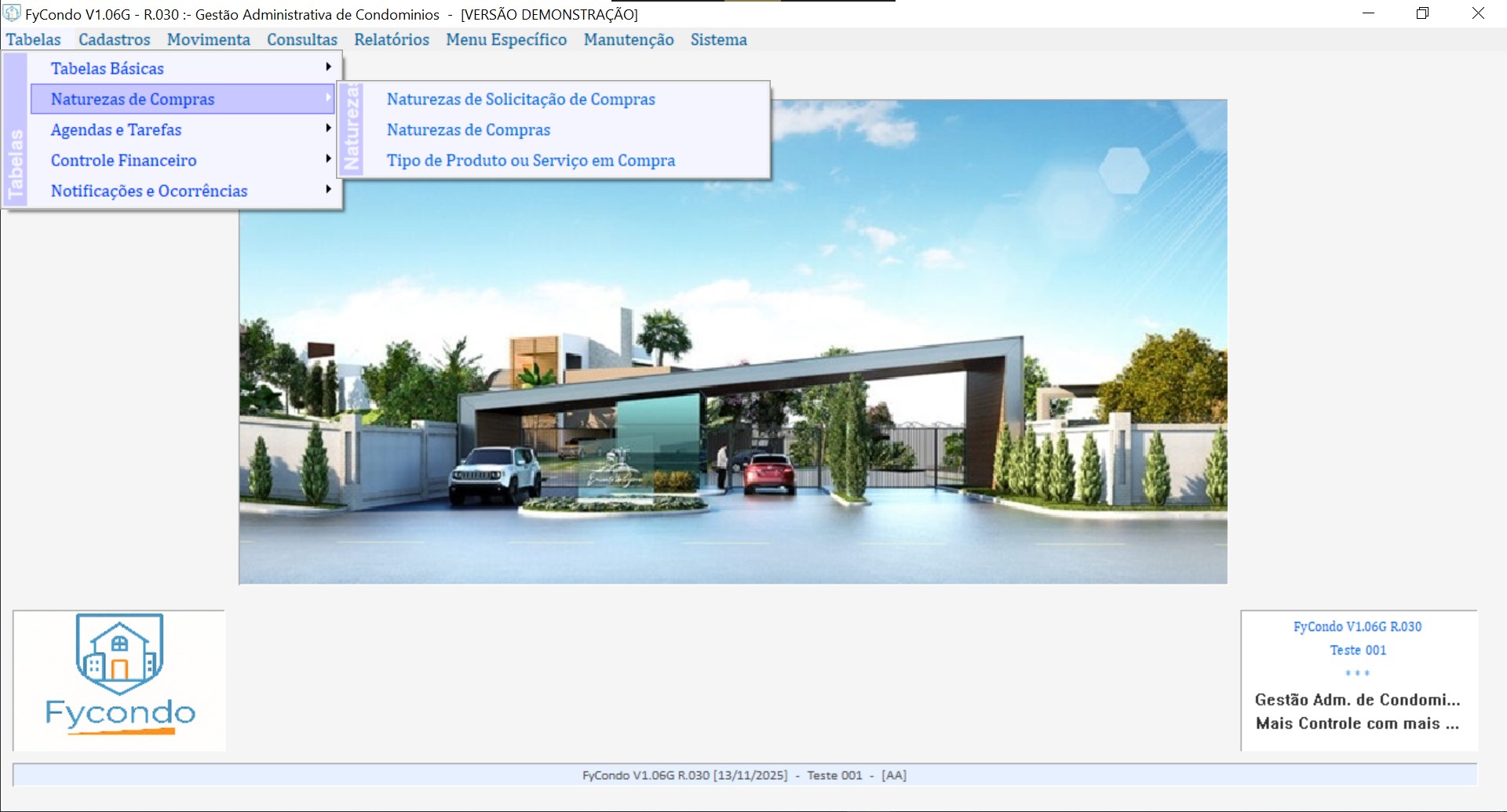Click the FyCondo V1.06G R.030 version info panel
This screenshot has height=812, width=1507.
click(x=1358, y=679)
